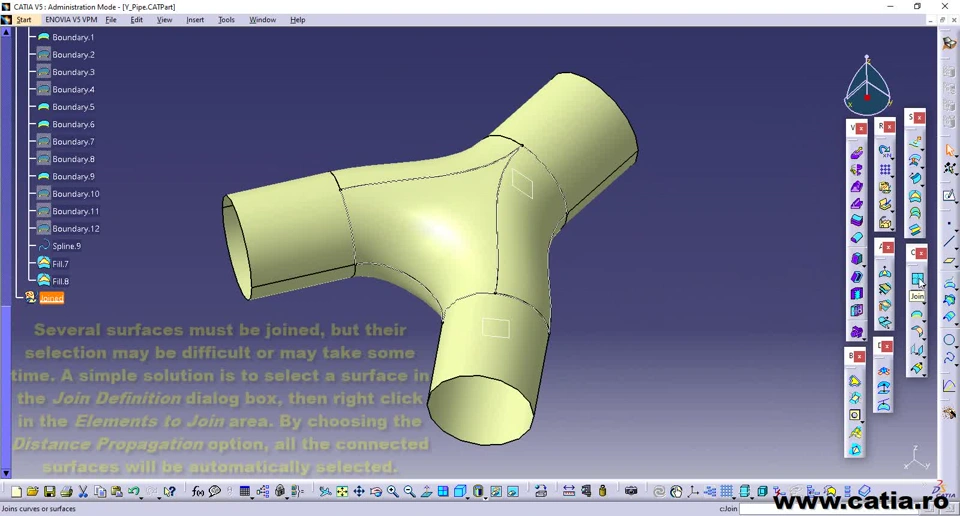
Task: Click the Print icon
Action: click(x=66, y=491)
